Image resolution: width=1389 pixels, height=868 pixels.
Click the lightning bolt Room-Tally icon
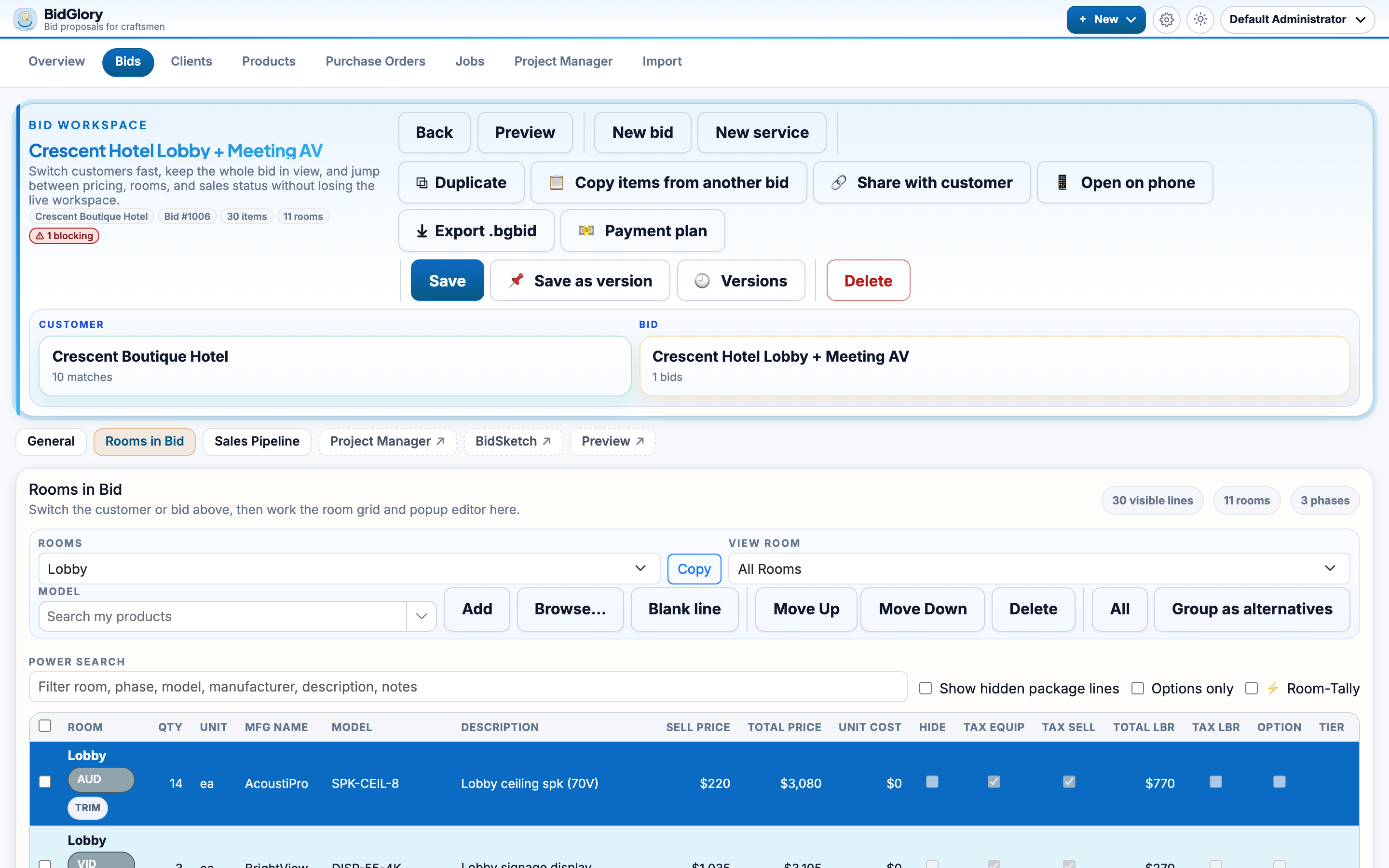tap(1272, 688)
